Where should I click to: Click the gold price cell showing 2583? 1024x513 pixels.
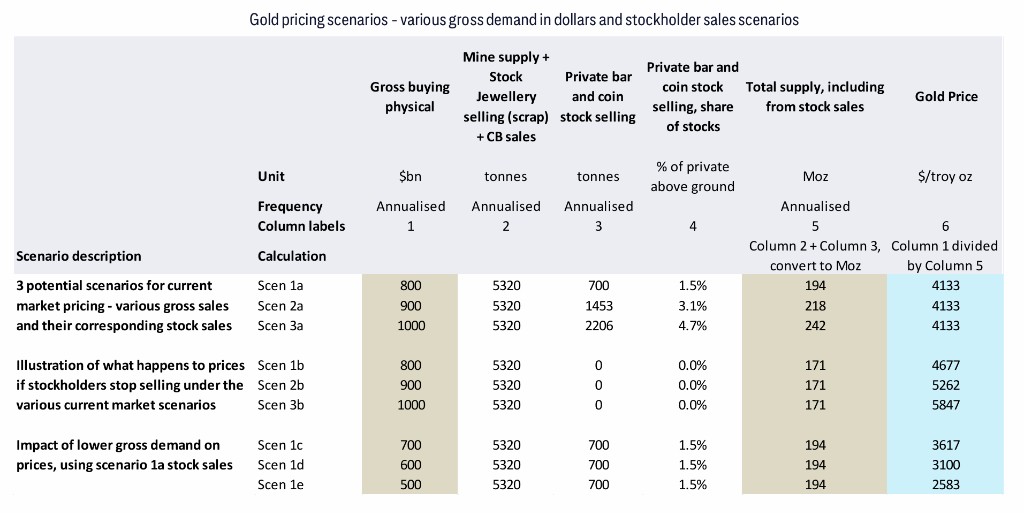[x=946, y=485]
